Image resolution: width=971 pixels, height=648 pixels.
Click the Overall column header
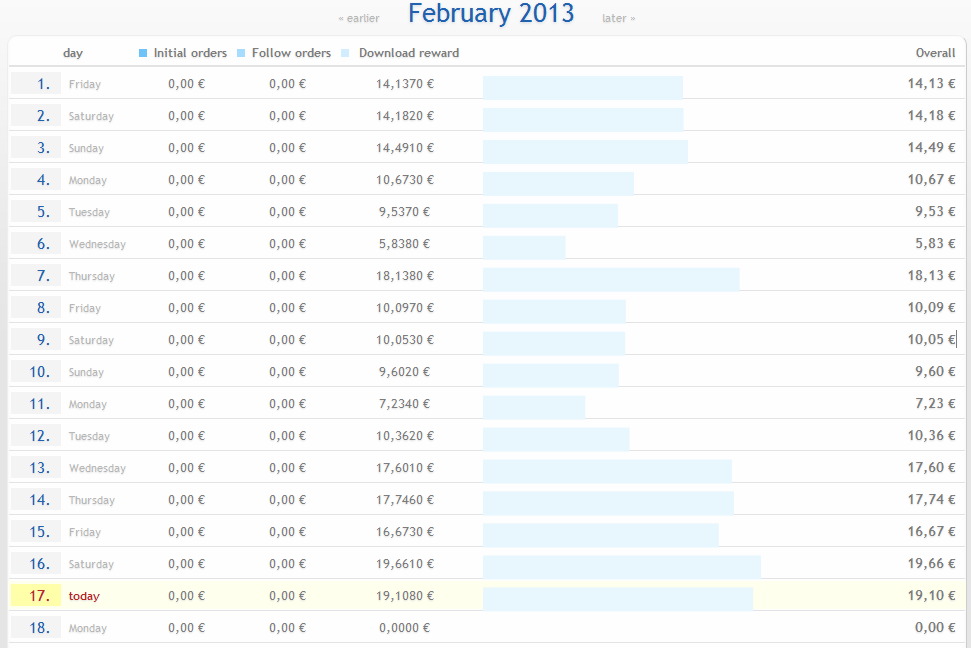935,53
